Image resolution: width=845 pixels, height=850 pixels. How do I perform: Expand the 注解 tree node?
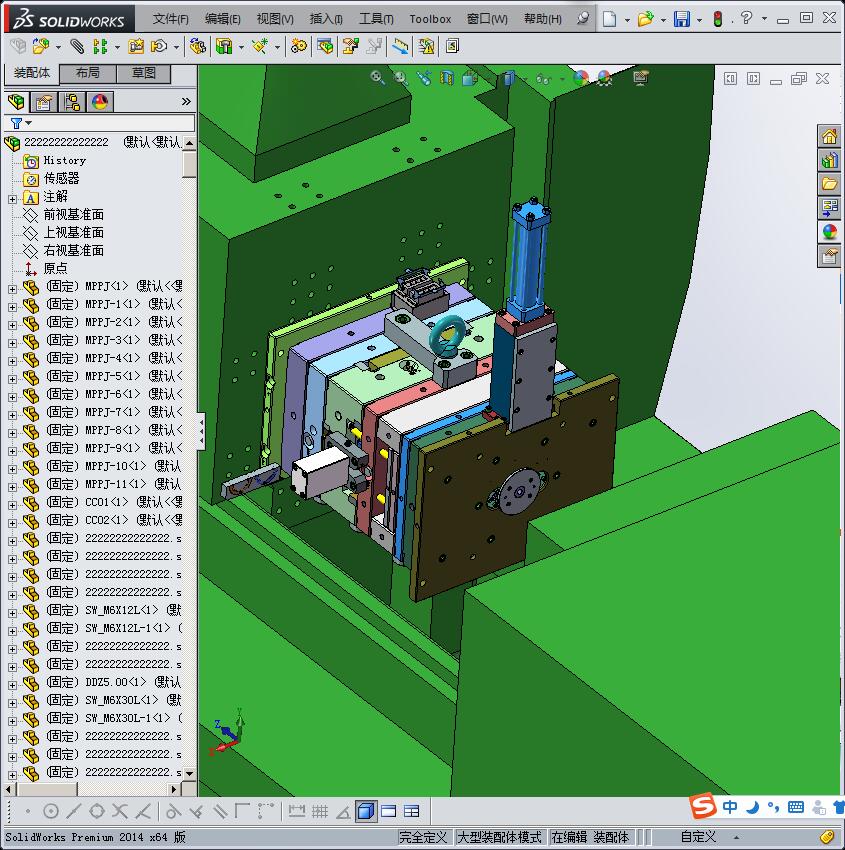pos(12,199)
